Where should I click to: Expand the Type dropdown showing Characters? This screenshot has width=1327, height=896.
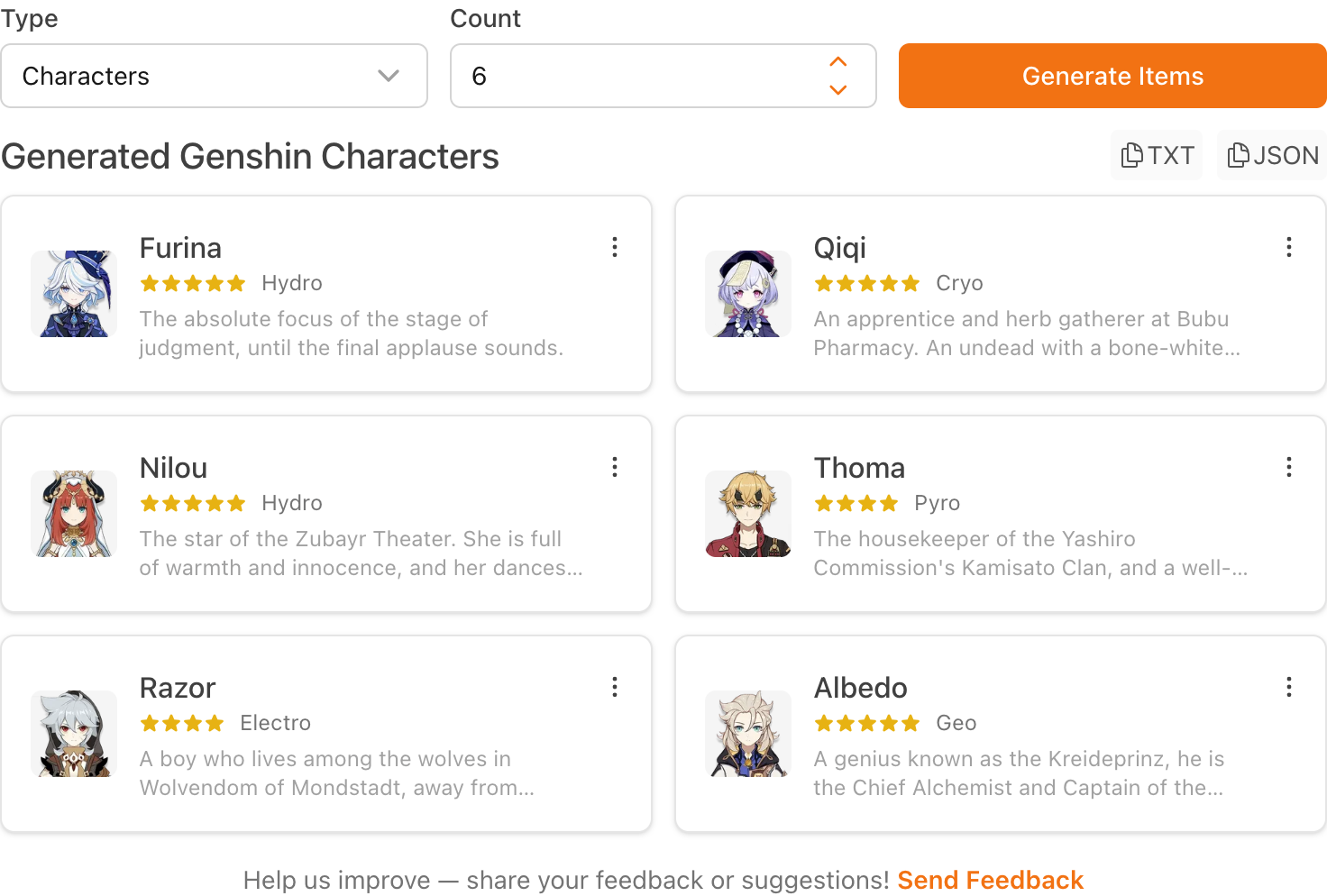coord(214,76)
